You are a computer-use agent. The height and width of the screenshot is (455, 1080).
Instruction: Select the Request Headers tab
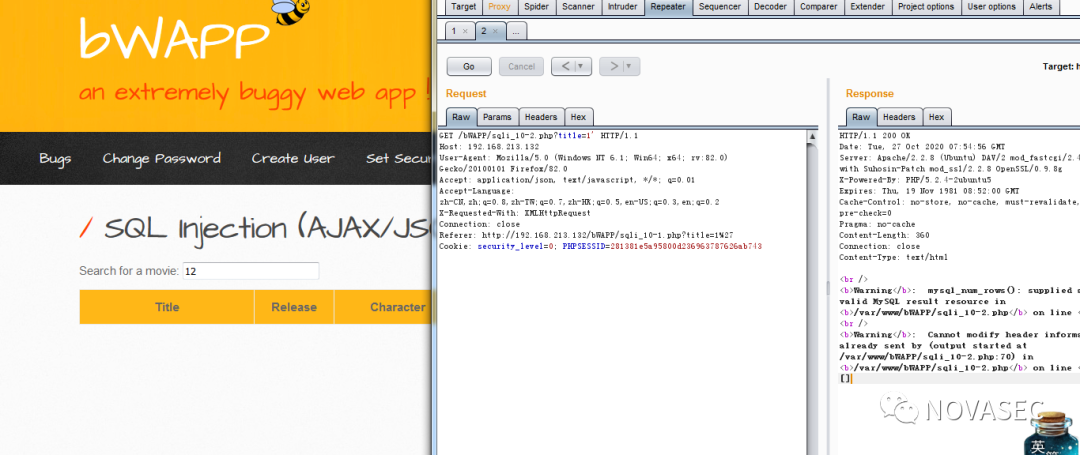(x=542, y=117)
